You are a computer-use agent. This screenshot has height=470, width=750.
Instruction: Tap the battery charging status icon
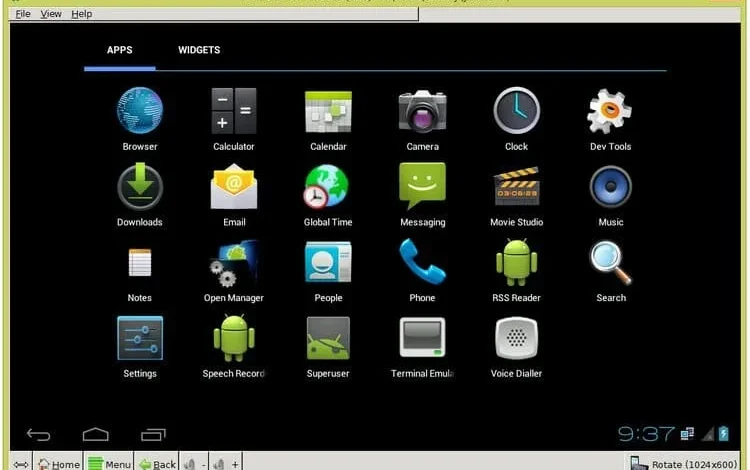click(x=724, y=434)
